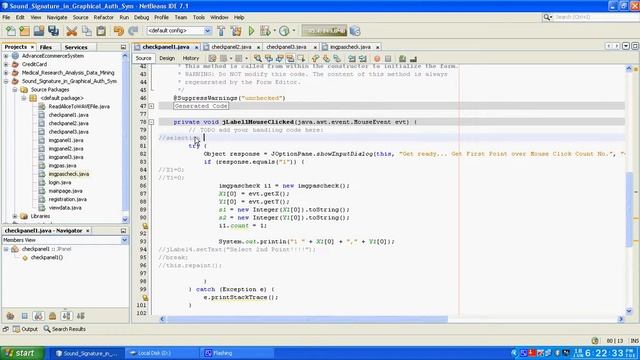Screen dimensions: 640x360
Task: Click the Search Results magnifier icon
Action: [x=47, y=329]
